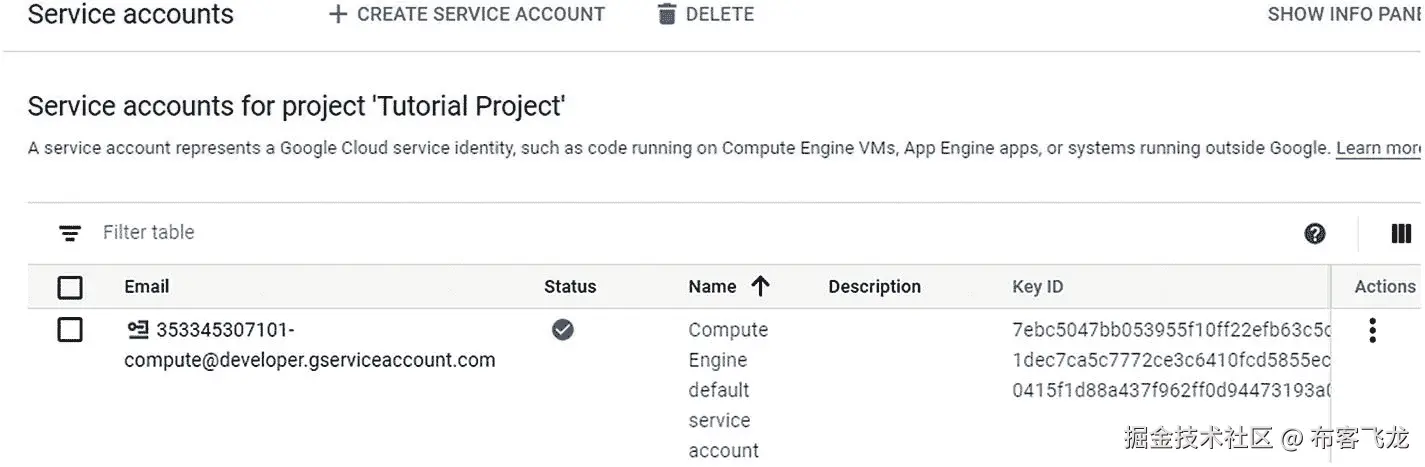Click the Status column header
Image resolution: width=1425 pixels, height=467 pixels.
[x=570, y=287]
